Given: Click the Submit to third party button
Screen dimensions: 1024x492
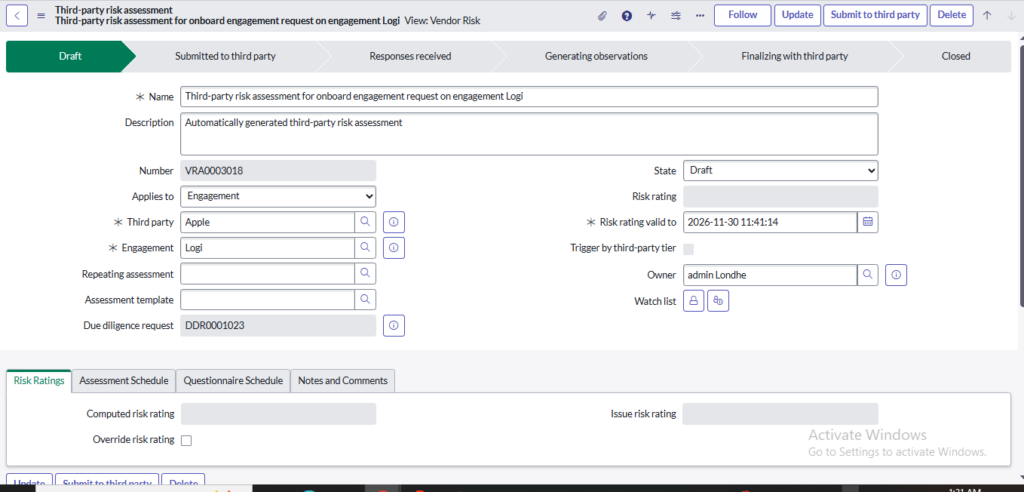Looking at the screenshot, I should click(875, 15).
